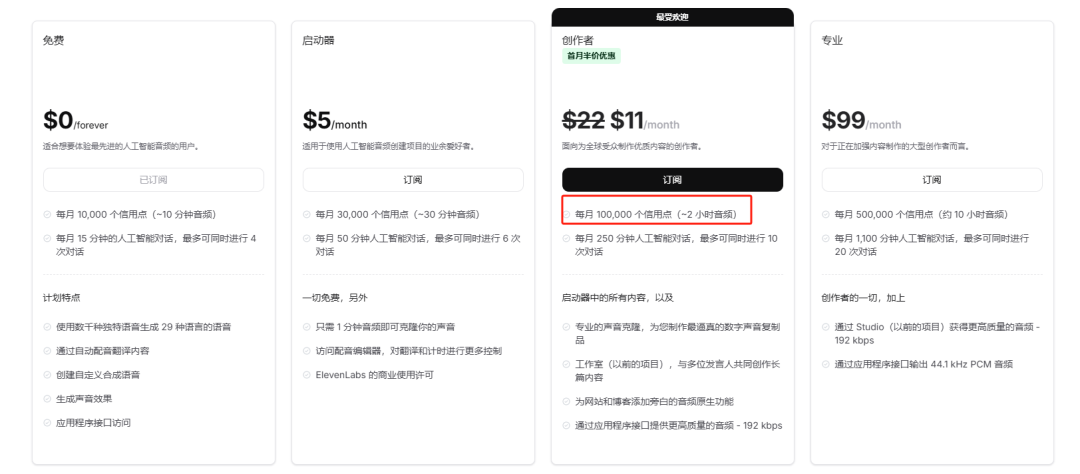
Task: Click the crossed-out $22 price
Action: point(583,121)
